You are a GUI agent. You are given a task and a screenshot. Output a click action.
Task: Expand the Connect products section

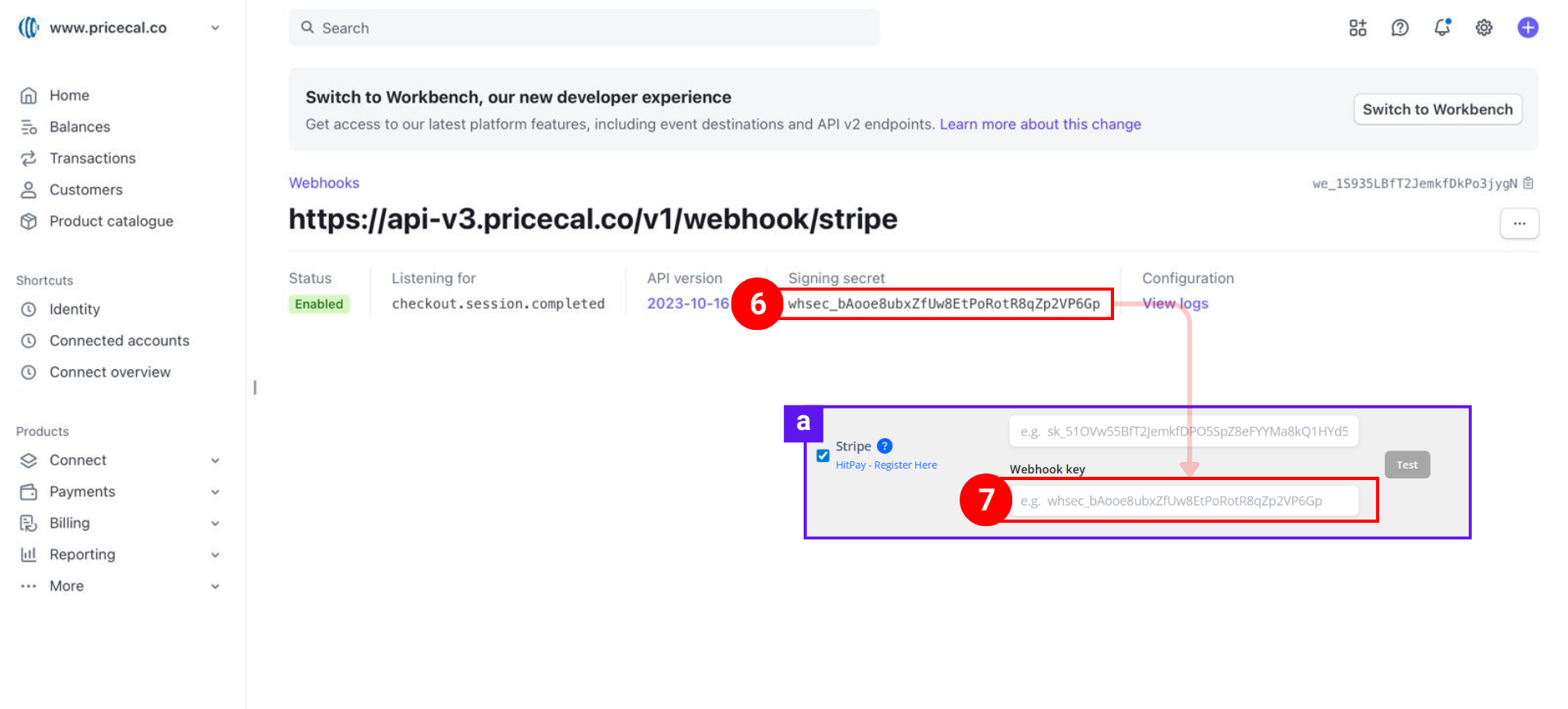pyautogui.click(x=215, y=460)
